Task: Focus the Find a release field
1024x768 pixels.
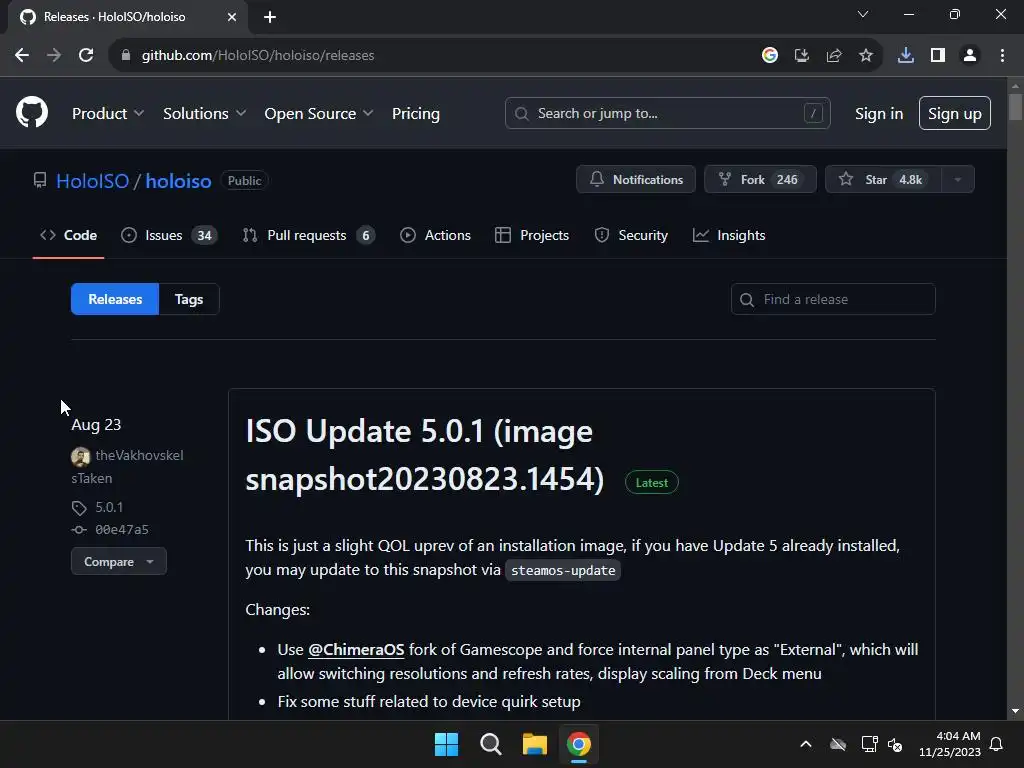Action: [x=833, y=299]
